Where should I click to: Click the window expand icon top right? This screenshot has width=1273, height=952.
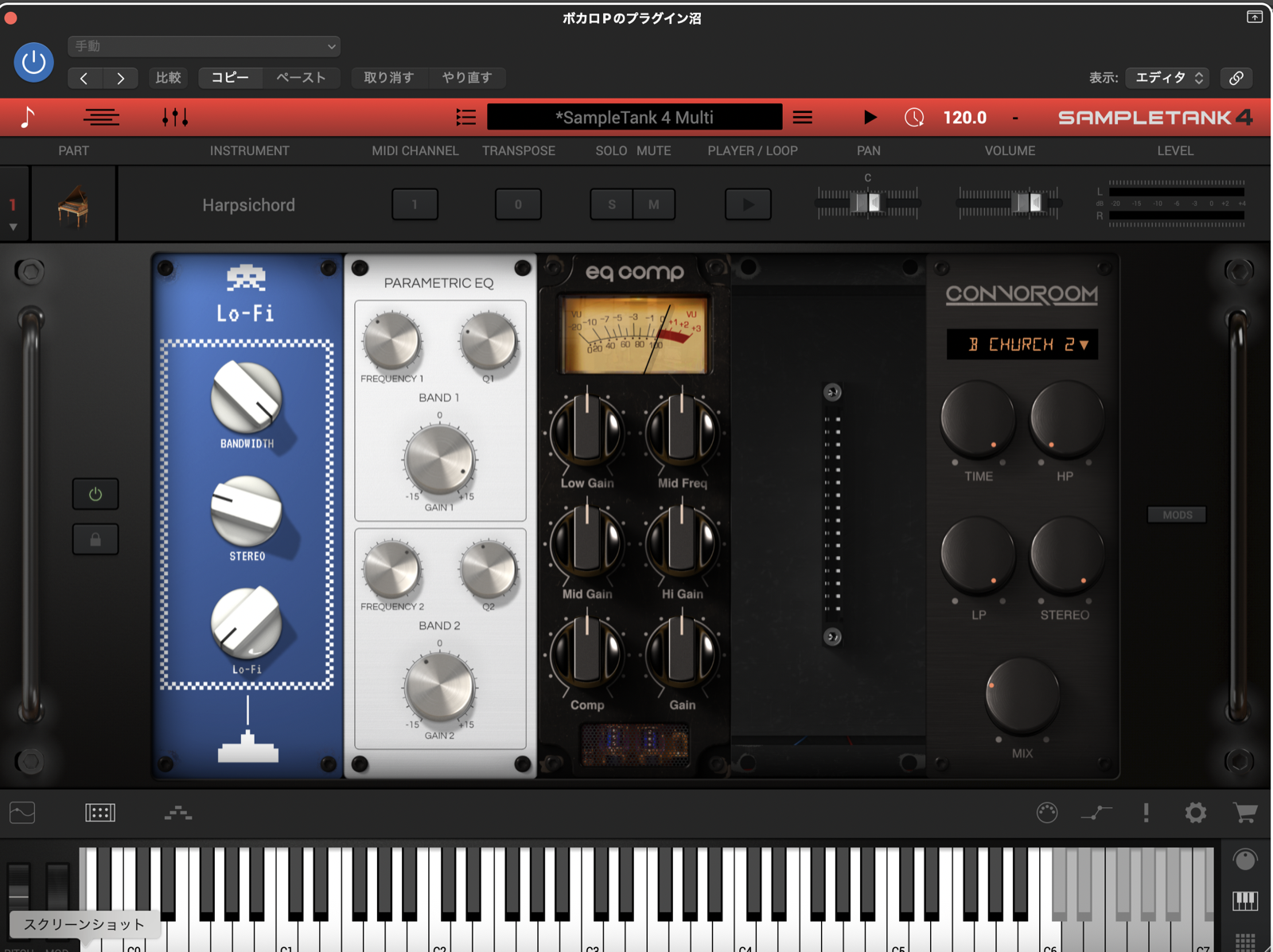1255,17
